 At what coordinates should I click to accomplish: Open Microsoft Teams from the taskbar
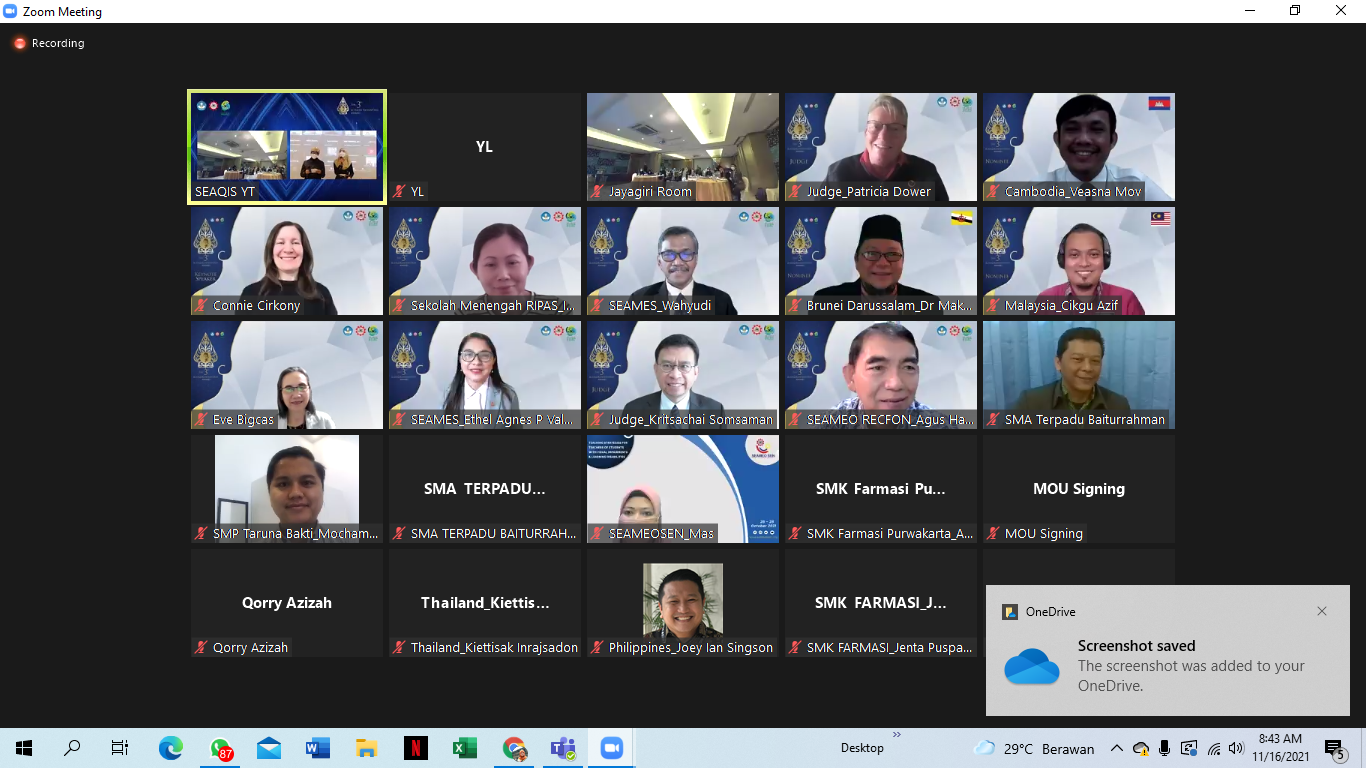[x=563, y=748]
